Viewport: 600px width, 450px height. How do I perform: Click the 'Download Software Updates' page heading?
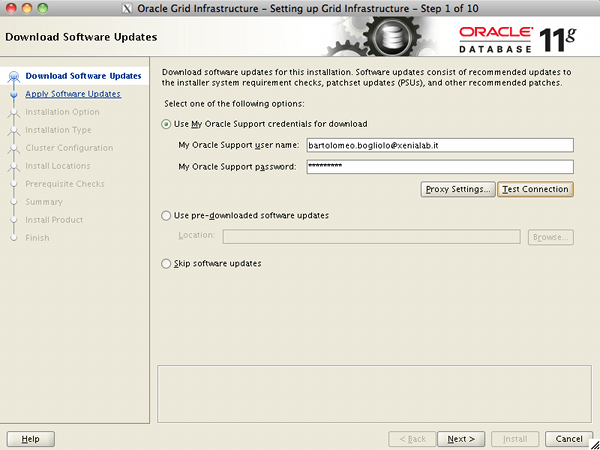coord(81,37)
